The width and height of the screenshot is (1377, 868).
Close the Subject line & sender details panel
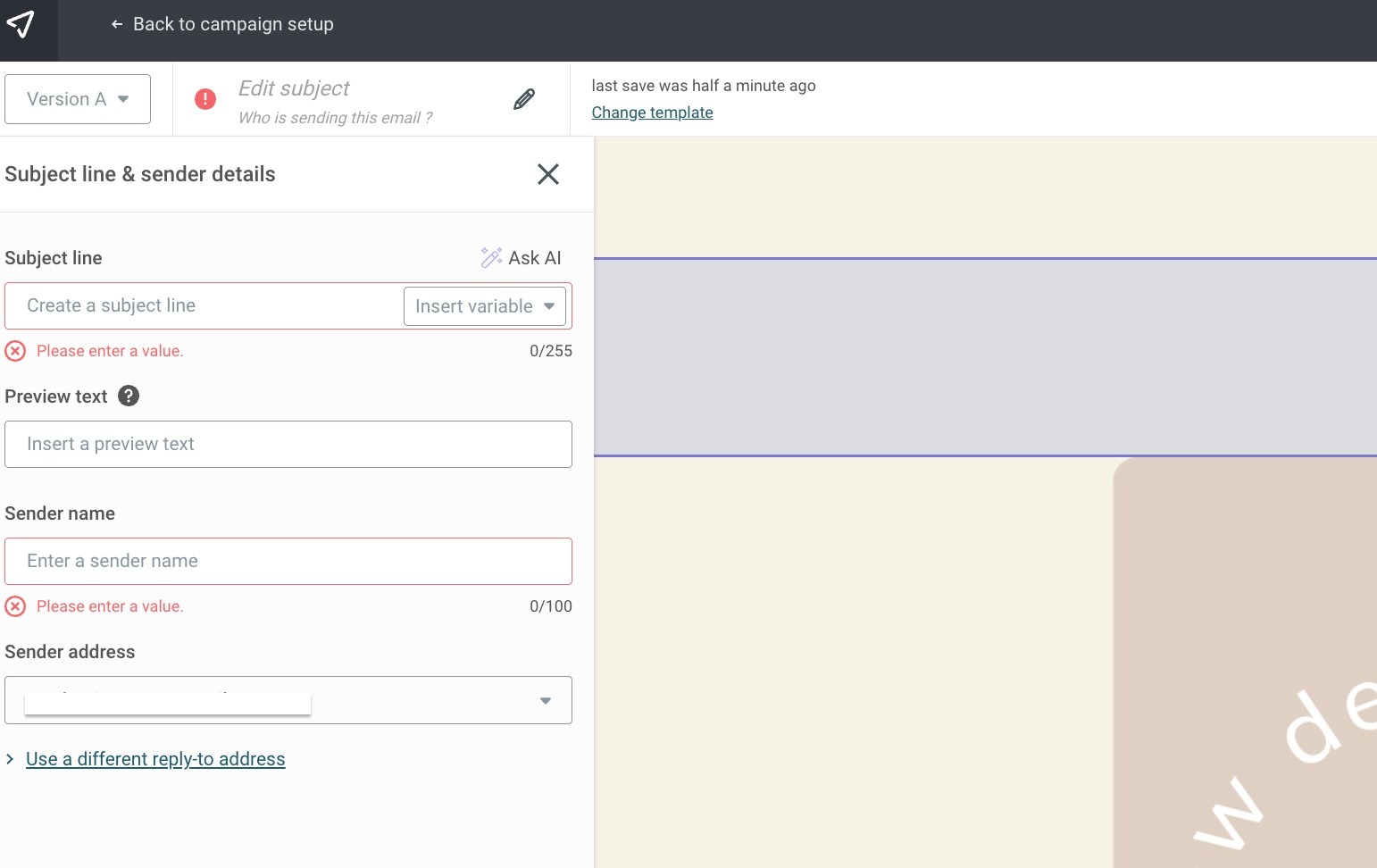pyautogui.click(x=547, y=174)
